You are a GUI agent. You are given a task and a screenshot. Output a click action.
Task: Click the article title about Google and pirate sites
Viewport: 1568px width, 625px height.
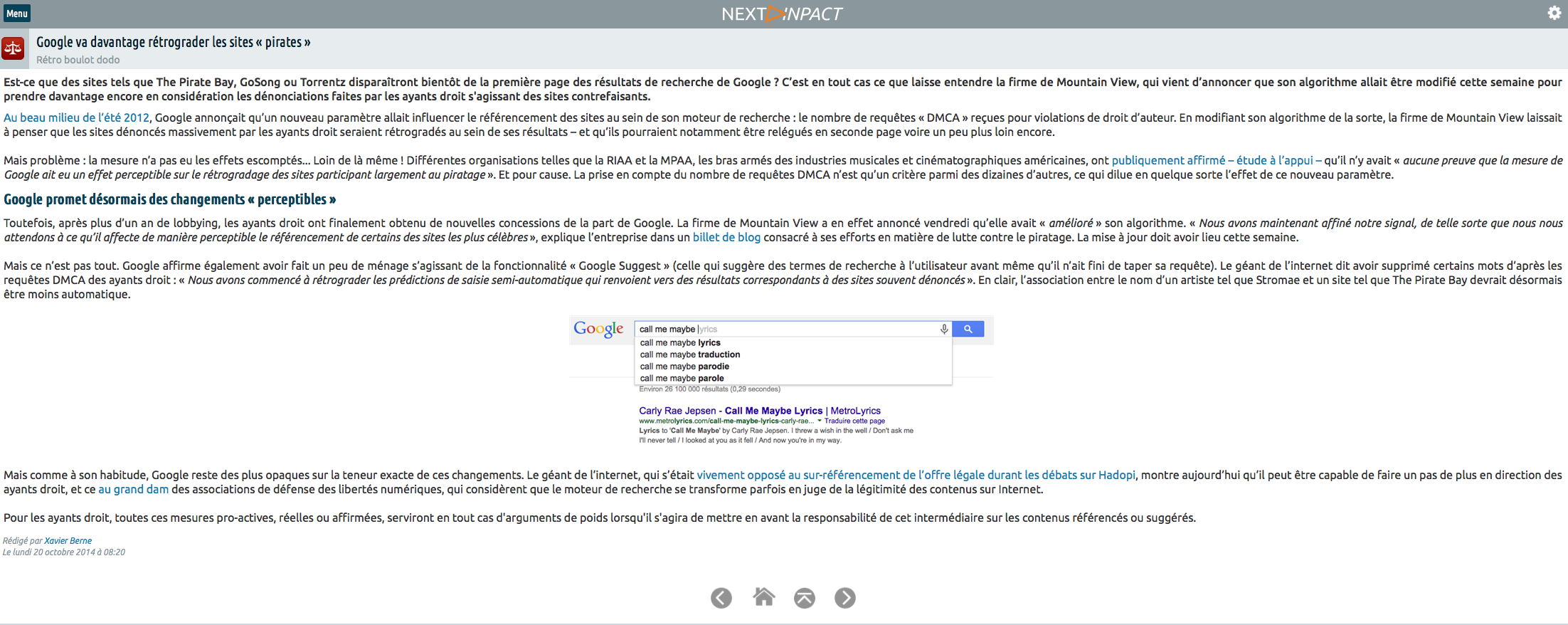173,42
